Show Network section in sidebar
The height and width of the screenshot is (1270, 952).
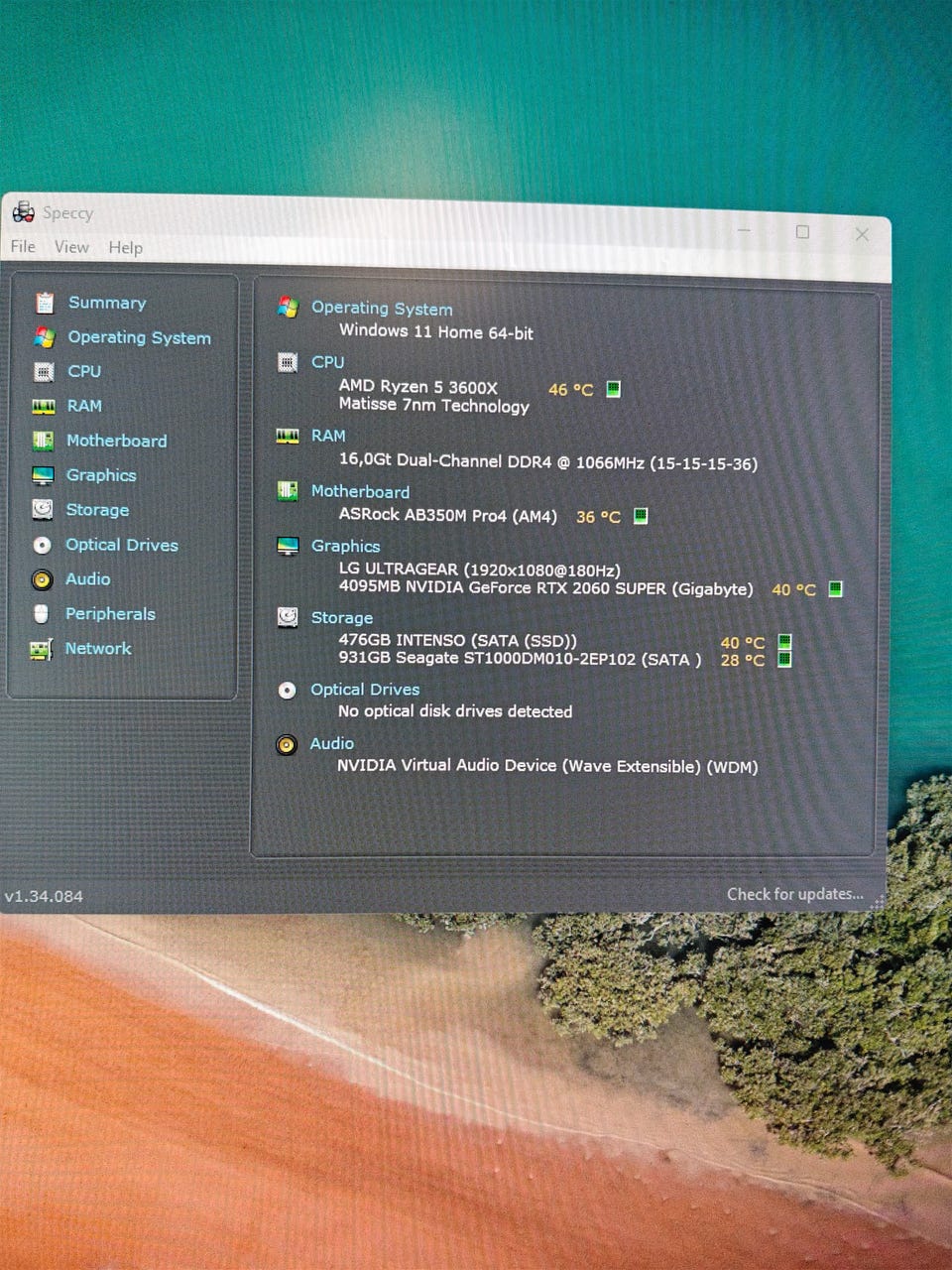[x=98, y=648]
